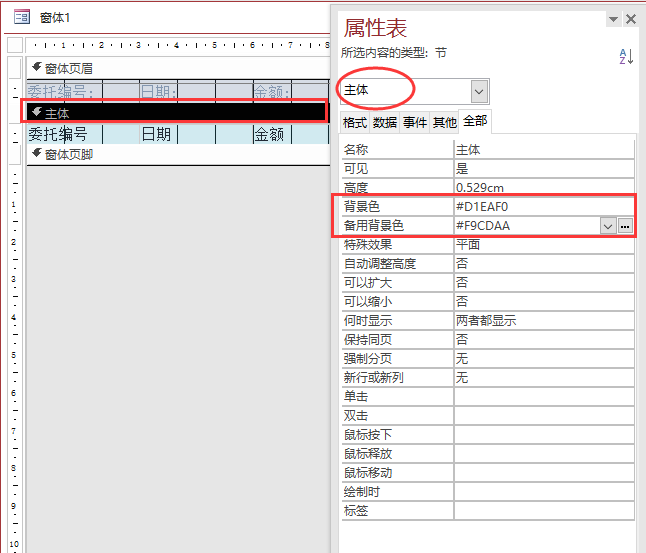Switch to the 全部 tab
This screenshot has width=646, height=553.
[475, 121]
